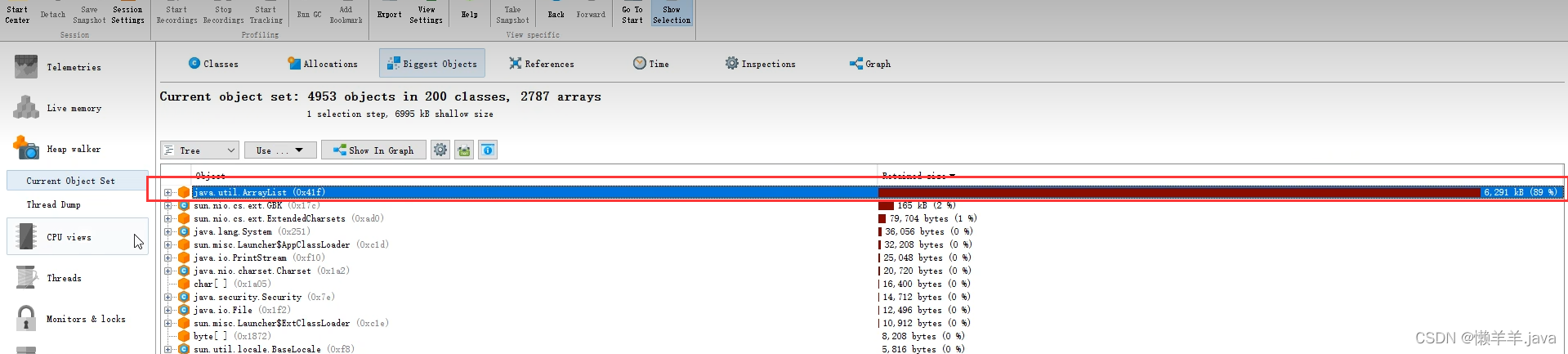Image resolution: width=1568 pixels, height=354 pixels.
Task: Click the Launcher$AppClassLoader object icon
Action: pyautogui.click(x=184, y=244)
